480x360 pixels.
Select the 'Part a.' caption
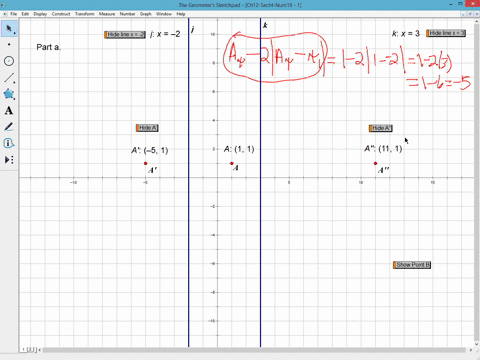49,47
